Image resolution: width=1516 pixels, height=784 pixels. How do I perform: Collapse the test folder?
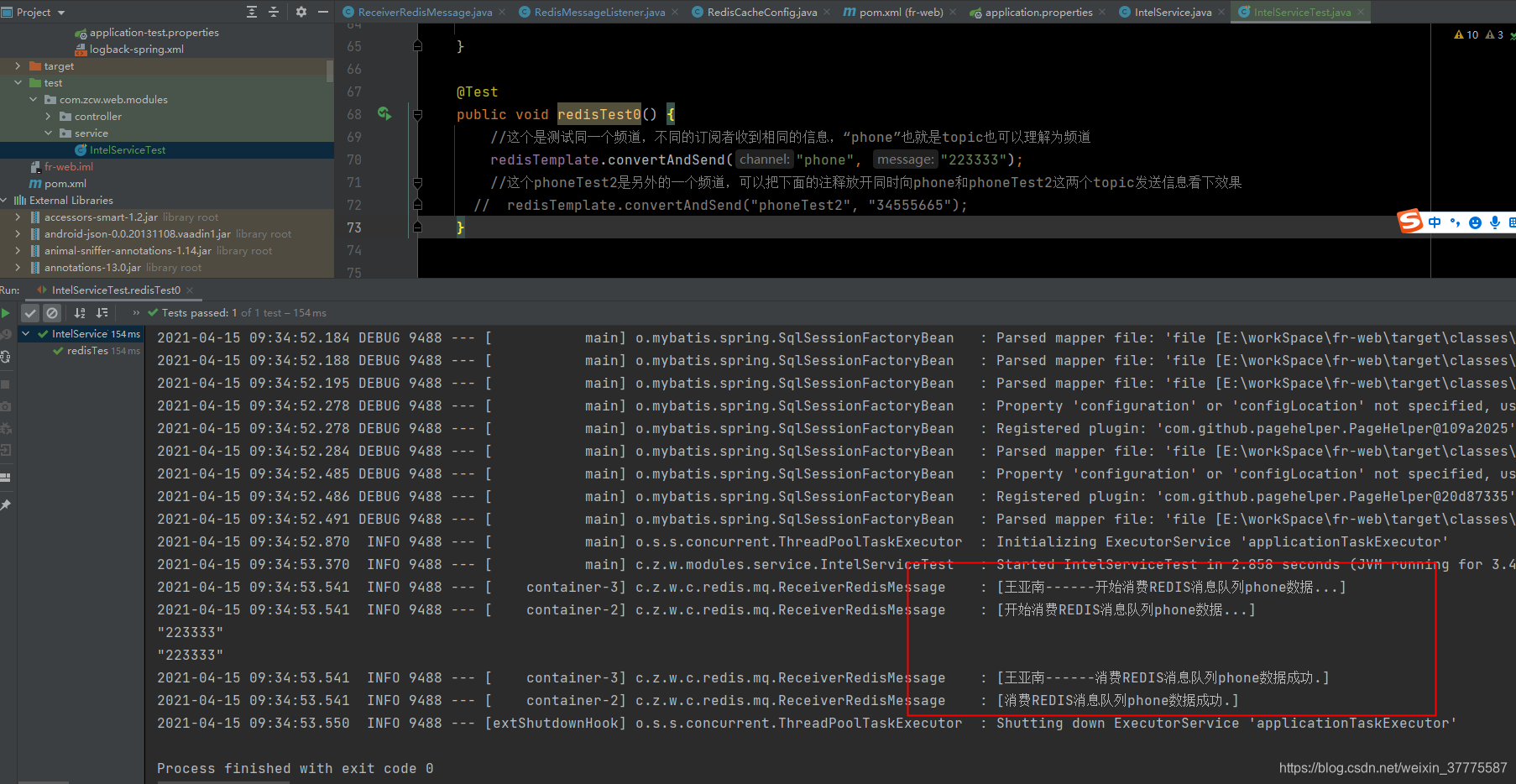click(18, 82)
